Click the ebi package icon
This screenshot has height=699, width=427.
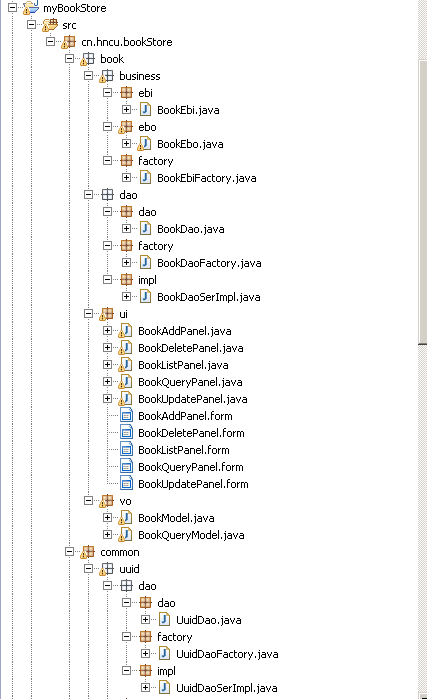click(127, 93)
